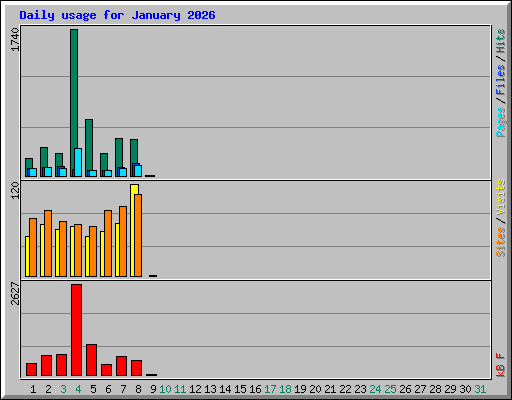The width and height of the screenshot is (512, 400).
Task: Click the red "KB F" legend label
Action: [x=501, y=365]
